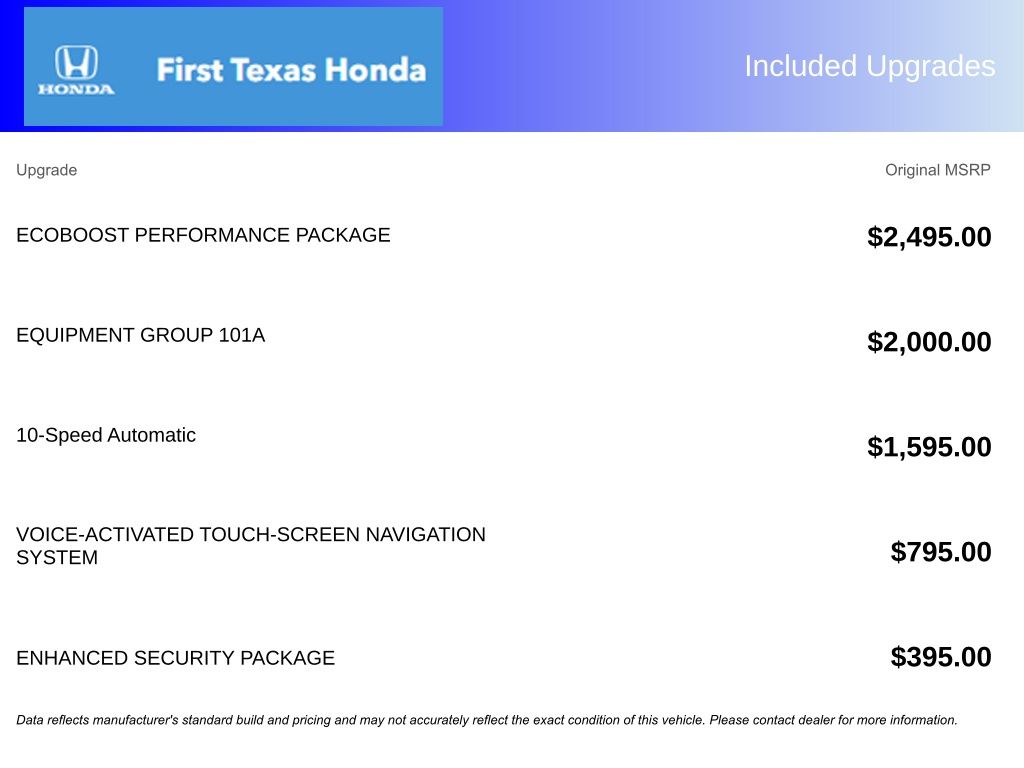The image size is (1024, 768).
Task: Click the $1,595.00 price
Action: point(929,447)
